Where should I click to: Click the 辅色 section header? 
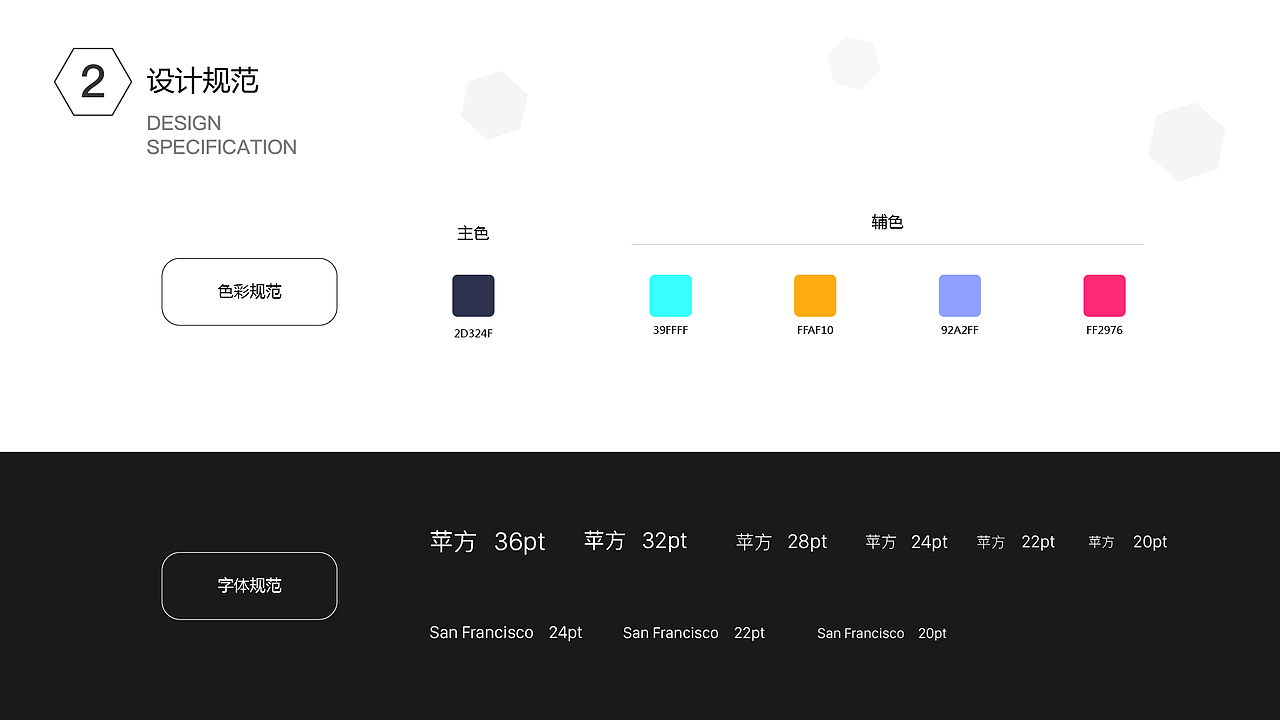click(x=888, y=222)
